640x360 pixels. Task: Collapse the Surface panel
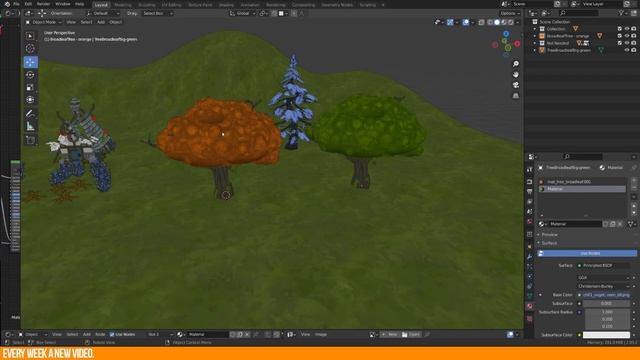tap(549, 243)
